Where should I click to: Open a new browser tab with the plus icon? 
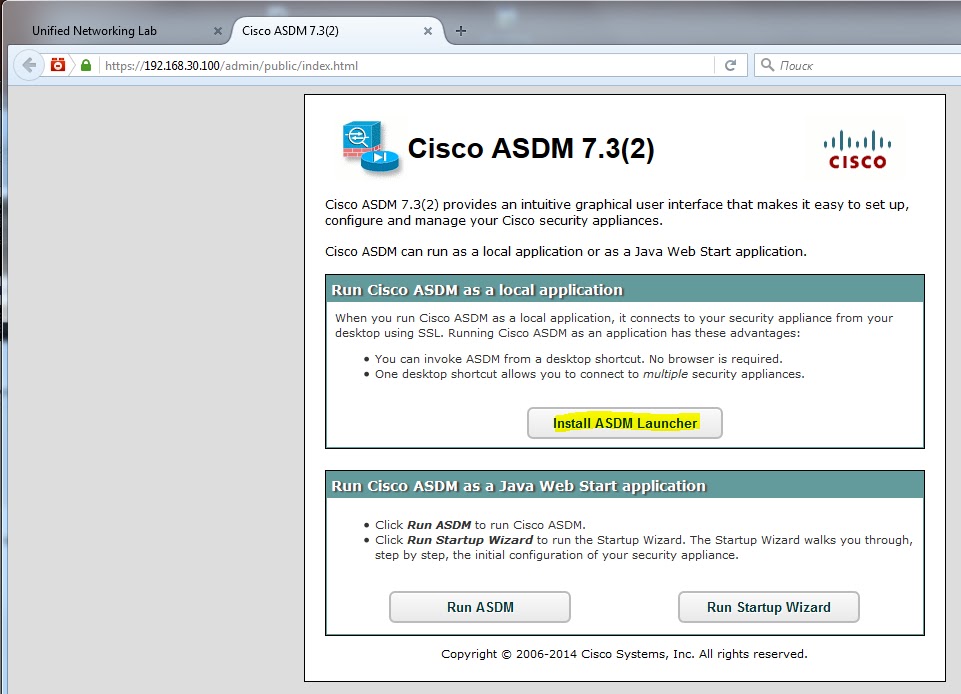[x=460, y=30]
